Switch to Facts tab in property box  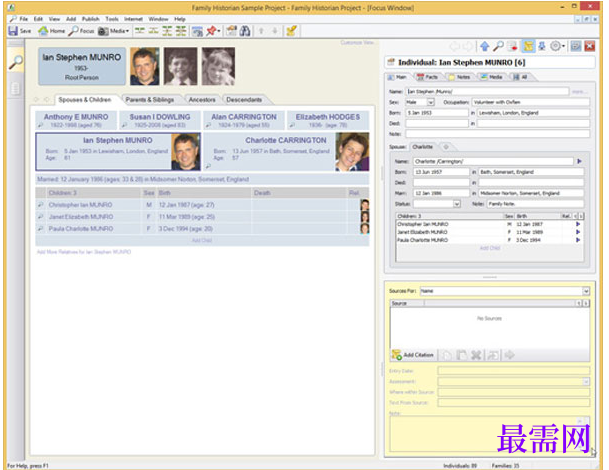pos(427,77)
